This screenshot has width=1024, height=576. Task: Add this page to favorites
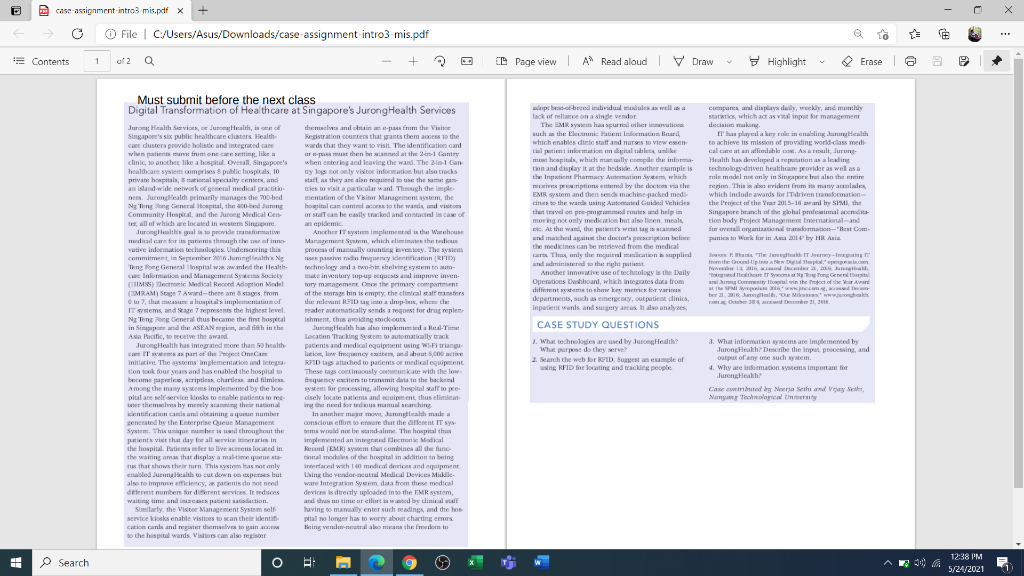[x=883, y=34]
